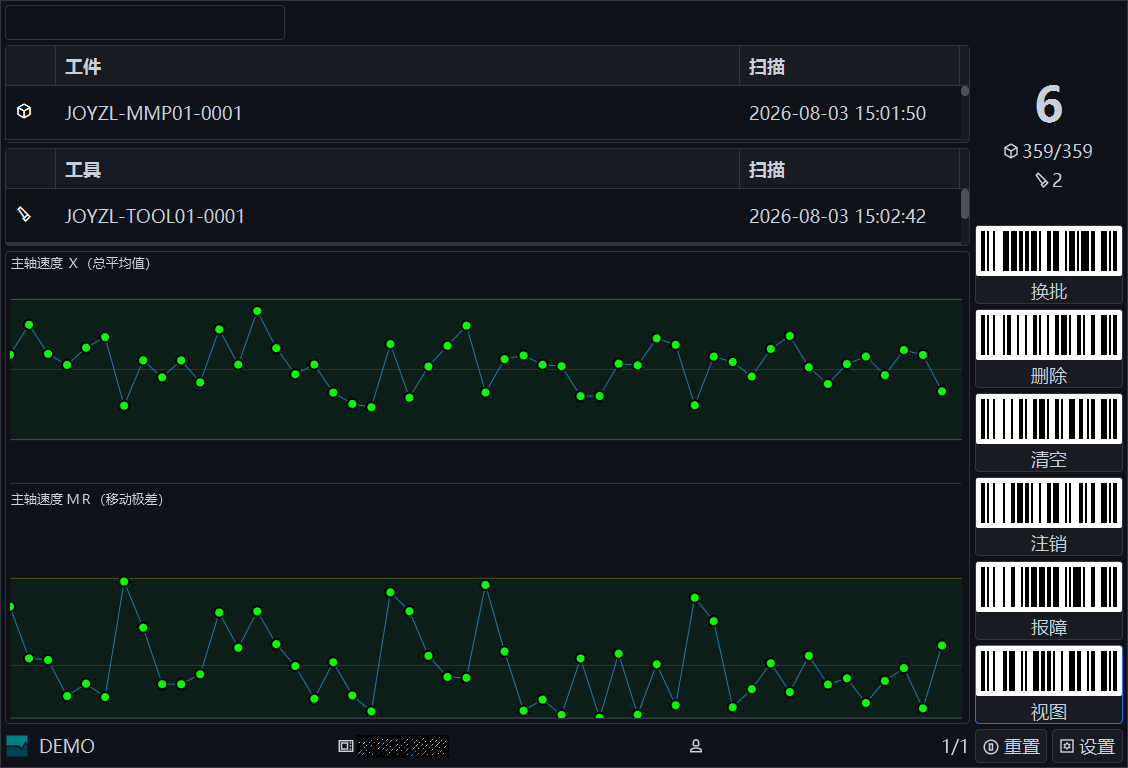Screen dimensions: 1128x768
Task: Click the last data point in X chart
Action: pyautogui.click(x=942, y=391)
